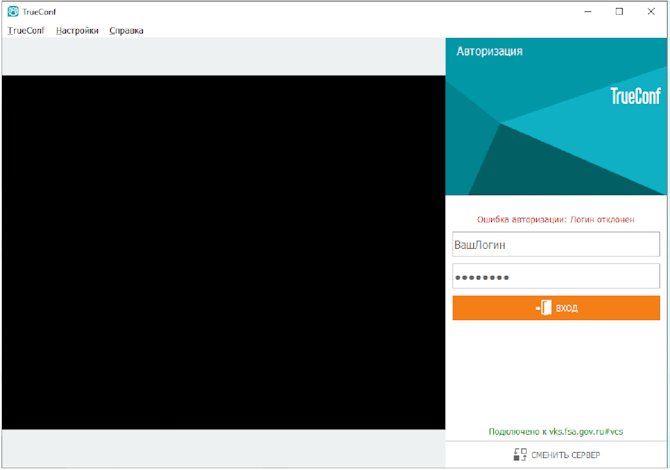Image resolution: width=670 pixels, height=470 pixels.
Task: Click the green Подключено к vks.fsa.gov.ru status text
Action: [x=555, y=432]
